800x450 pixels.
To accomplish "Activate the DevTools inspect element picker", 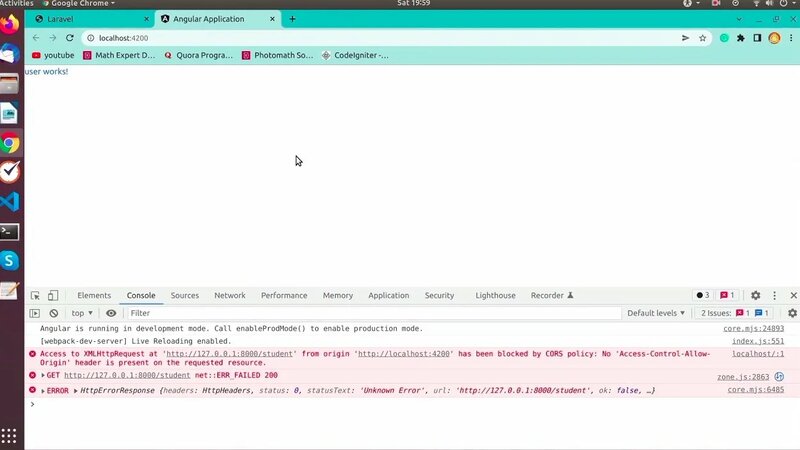I will tap(35, 295).
